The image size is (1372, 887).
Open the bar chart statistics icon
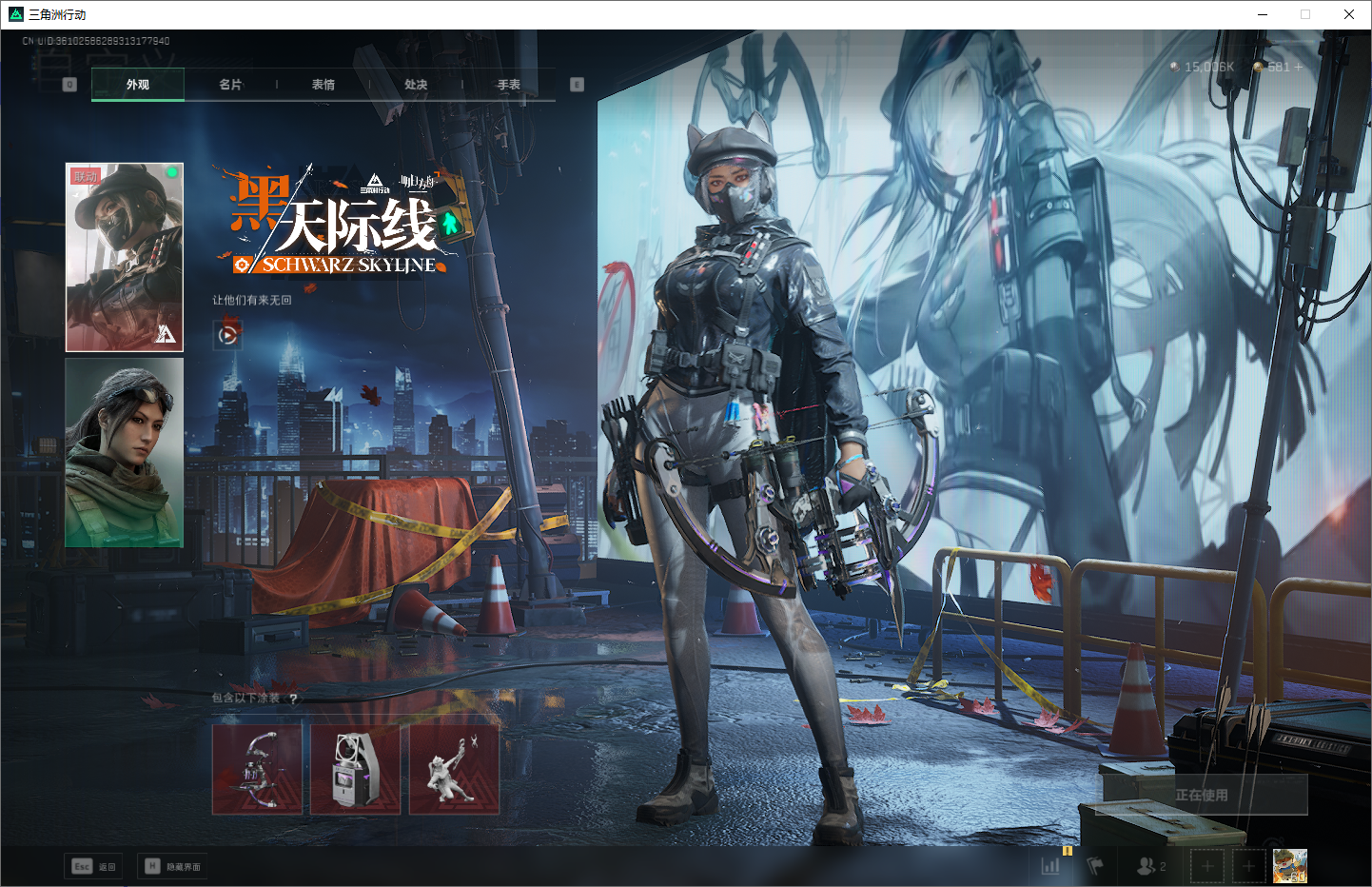[x=1050, y=866]
